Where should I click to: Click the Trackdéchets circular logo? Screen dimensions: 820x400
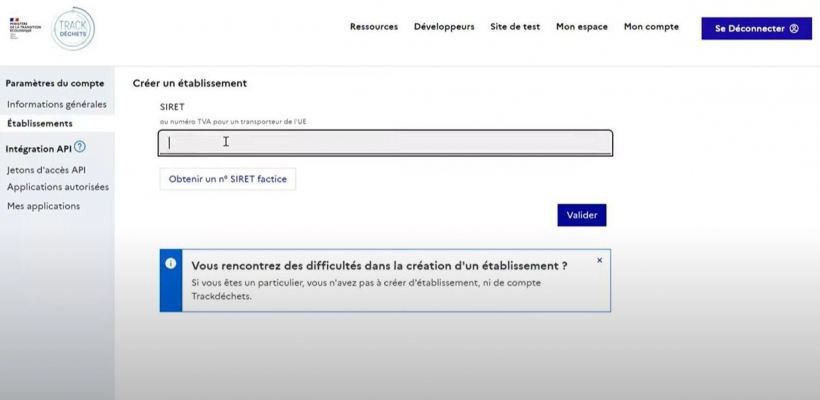[73, 29]
